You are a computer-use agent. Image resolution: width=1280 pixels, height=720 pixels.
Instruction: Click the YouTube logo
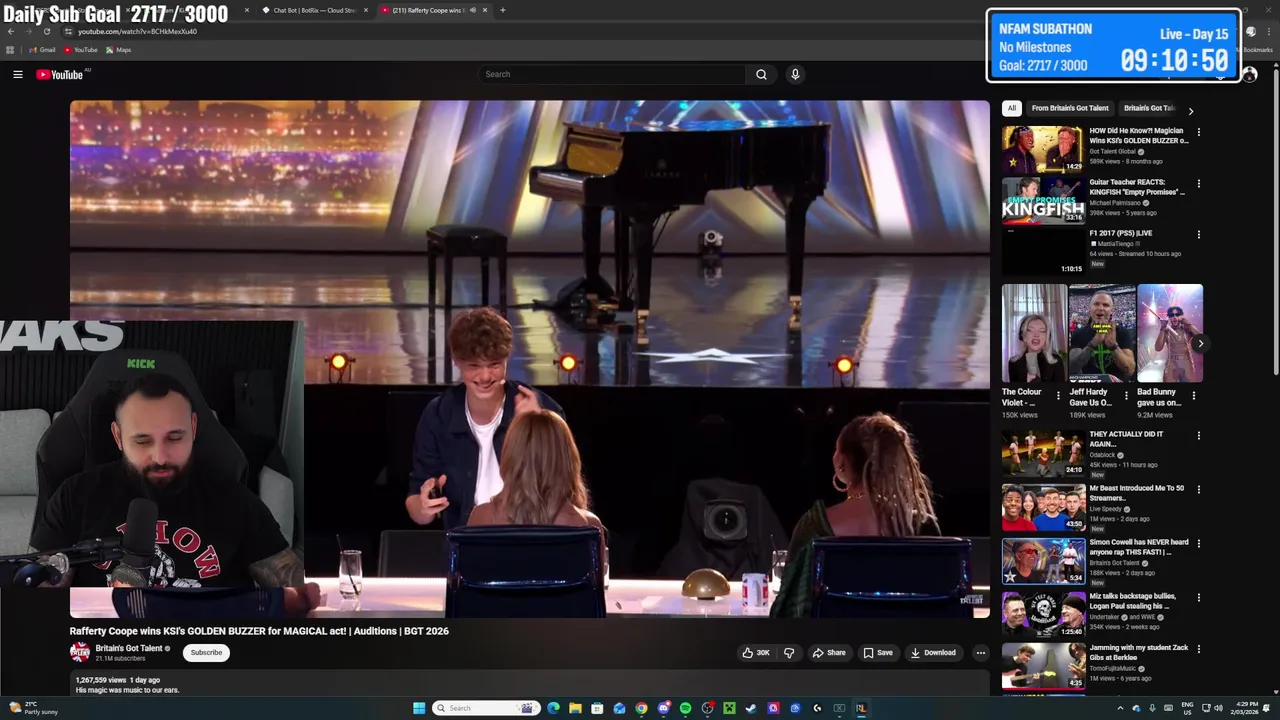point(60,74)
